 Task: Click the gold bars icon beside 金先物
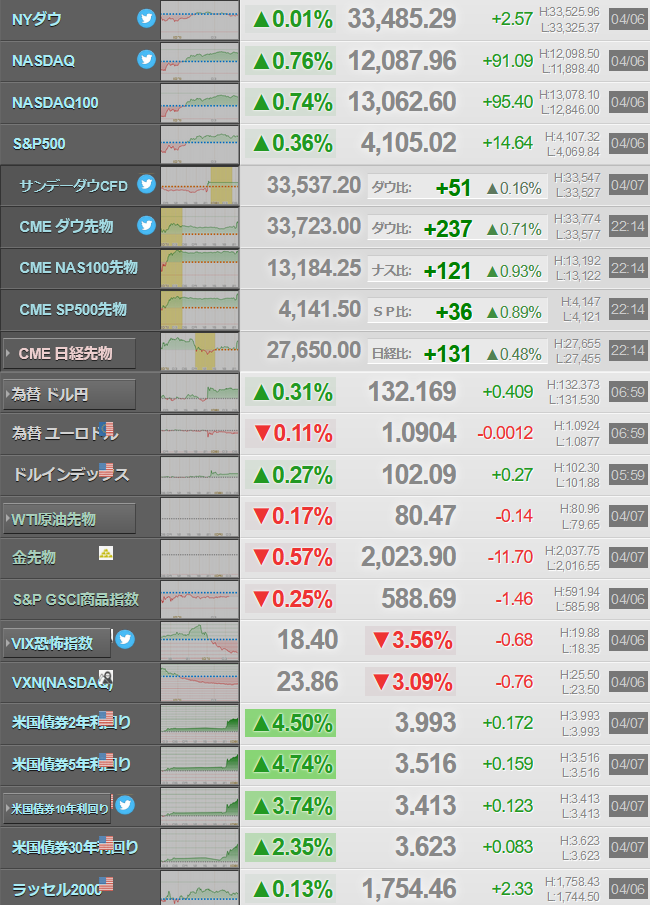tap(106, 553)
